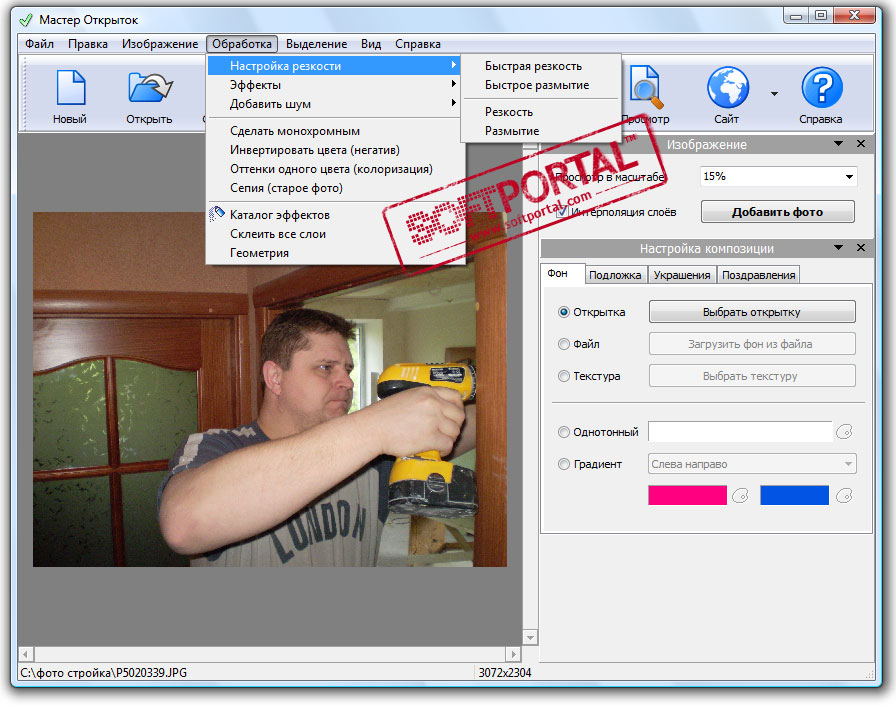Choose Quick sharpen (Быстрая резкость)

point(540,66)
